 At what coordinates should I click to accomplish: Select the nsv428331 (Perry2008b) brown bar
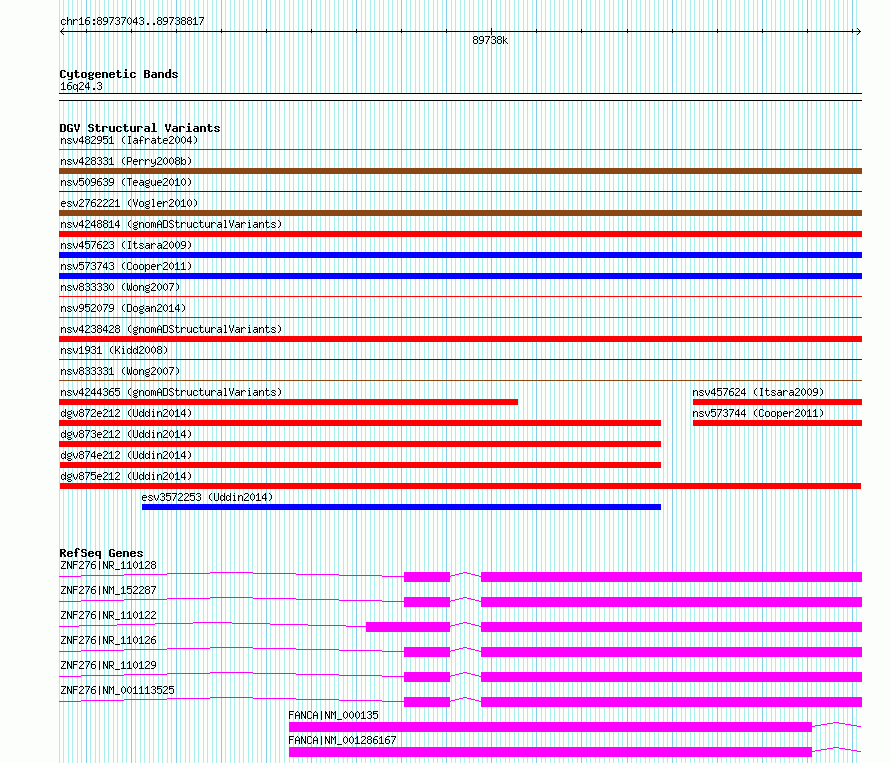(460, 171)
